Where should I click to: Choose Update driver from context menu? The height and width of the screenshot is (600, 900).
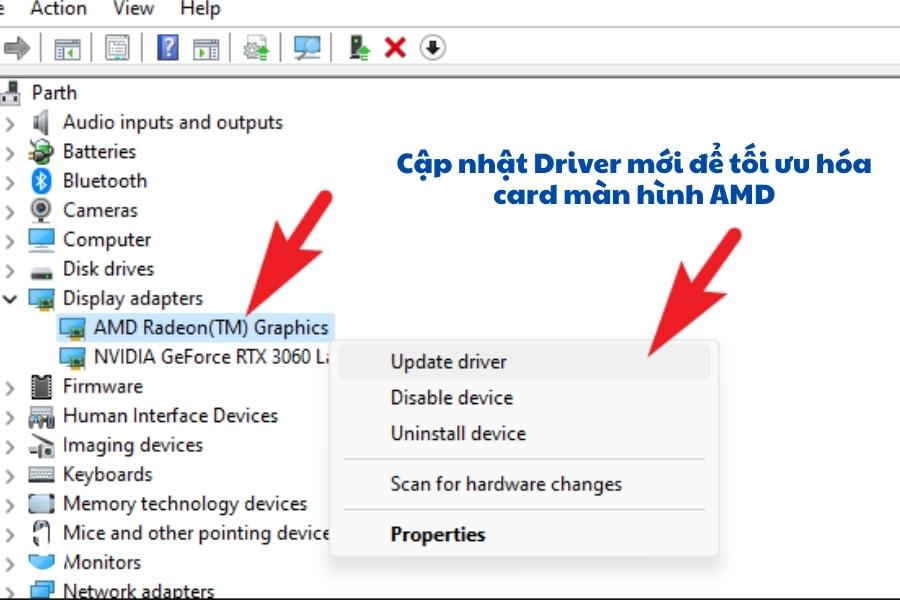[448, 362]
